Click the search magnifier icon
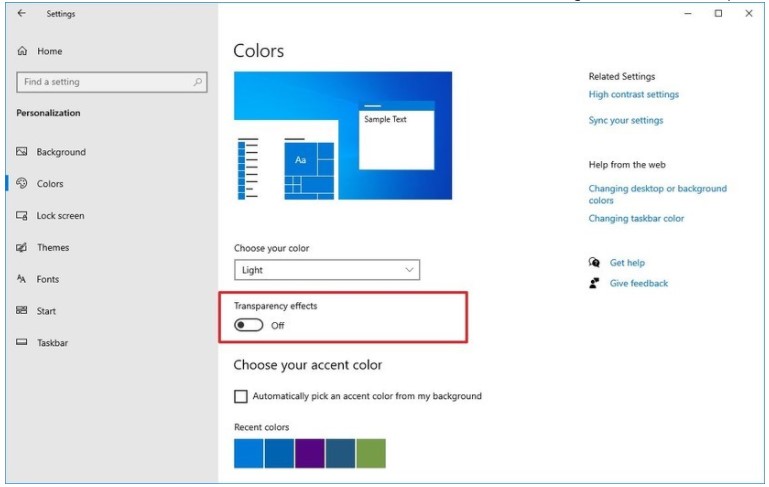The width and height of the screenshot is (769, 487). 198,82
